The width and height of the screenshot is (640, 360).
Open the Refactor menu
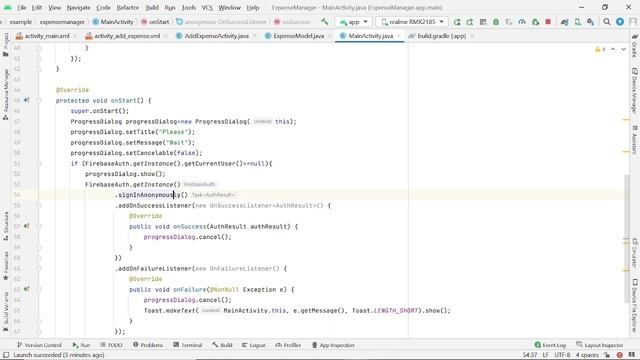pyautogui.click(x=127, y=7)
